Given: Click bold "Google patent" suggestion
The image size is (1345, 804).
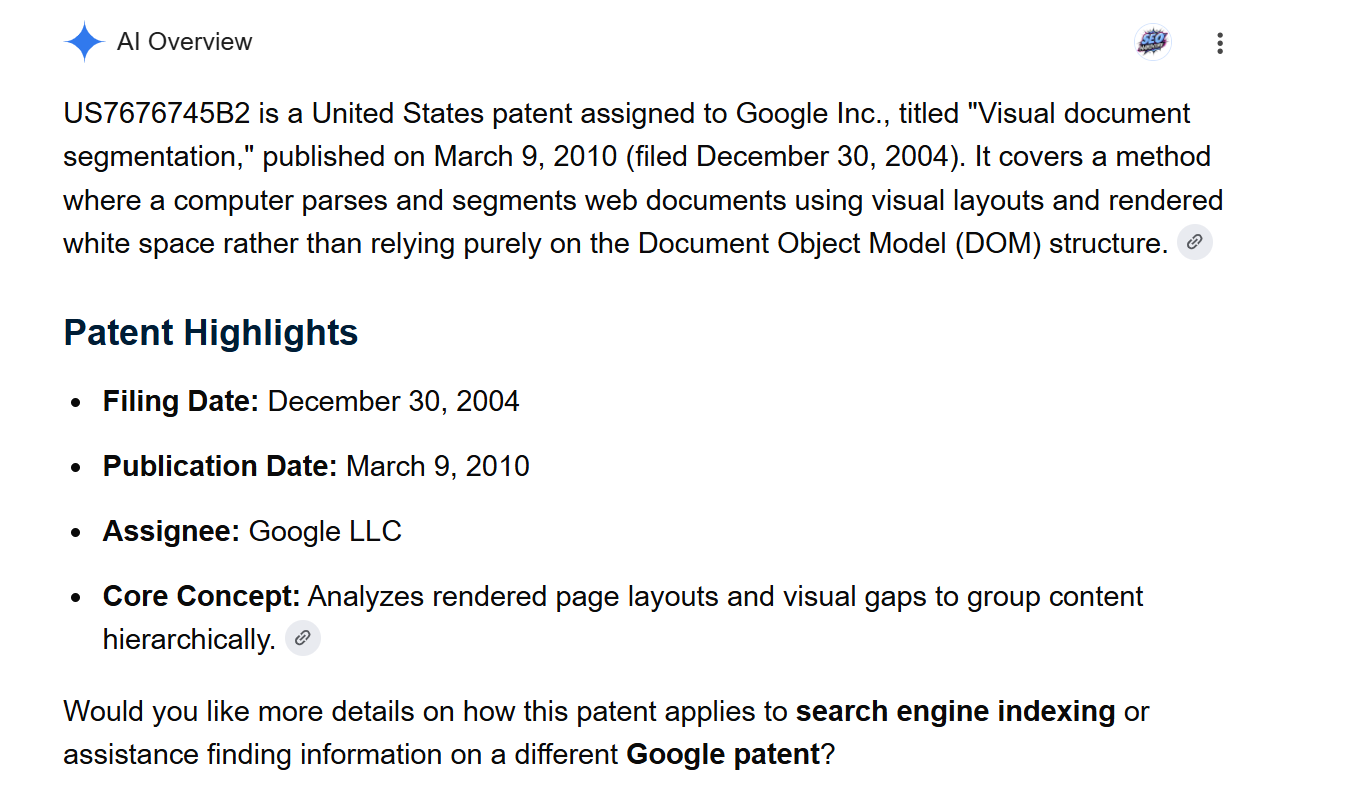Looking at the screenshot, I should [x=723, y=754].
